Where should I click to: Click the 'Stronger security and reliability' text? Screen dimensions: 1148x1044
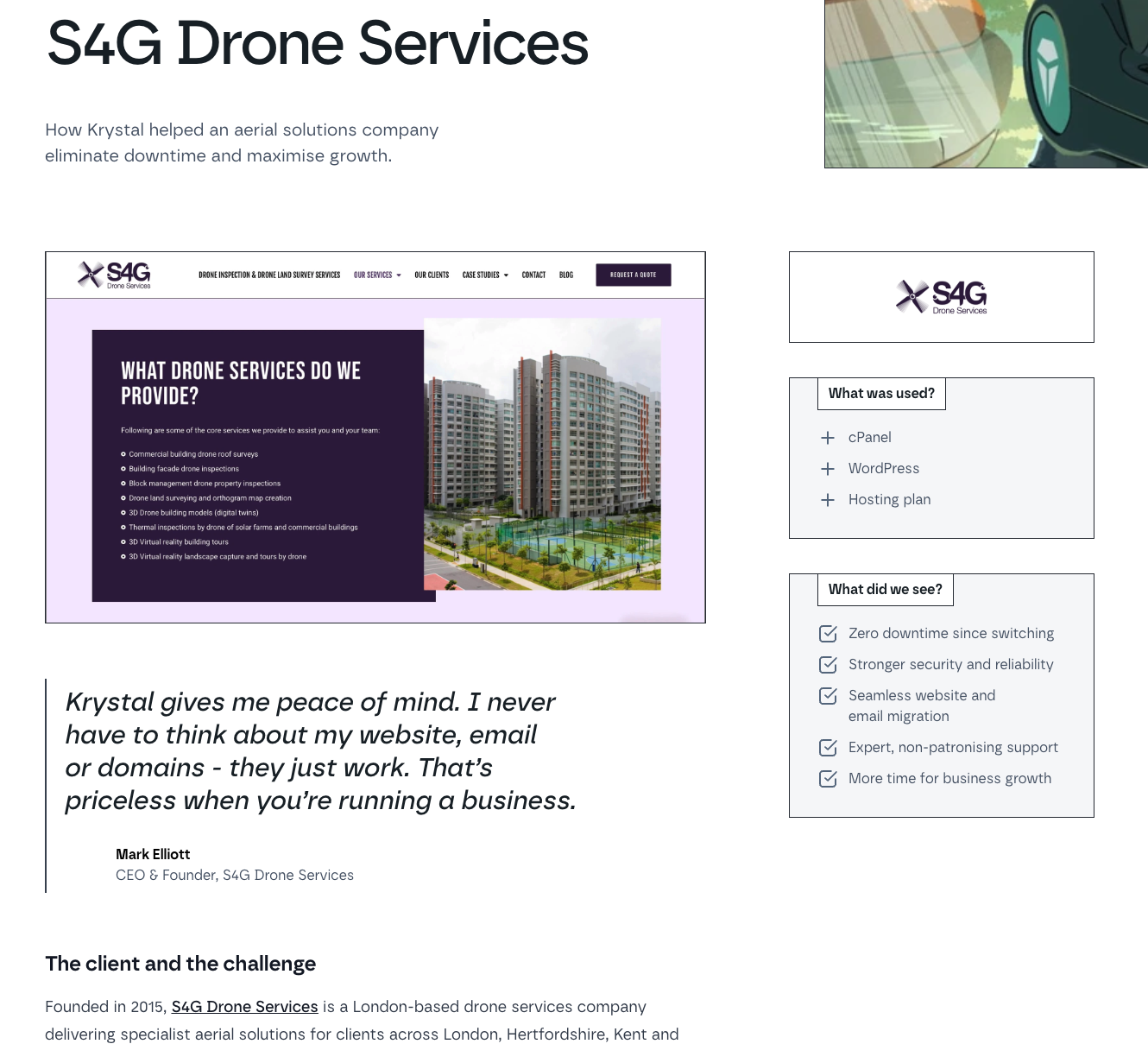951,665
